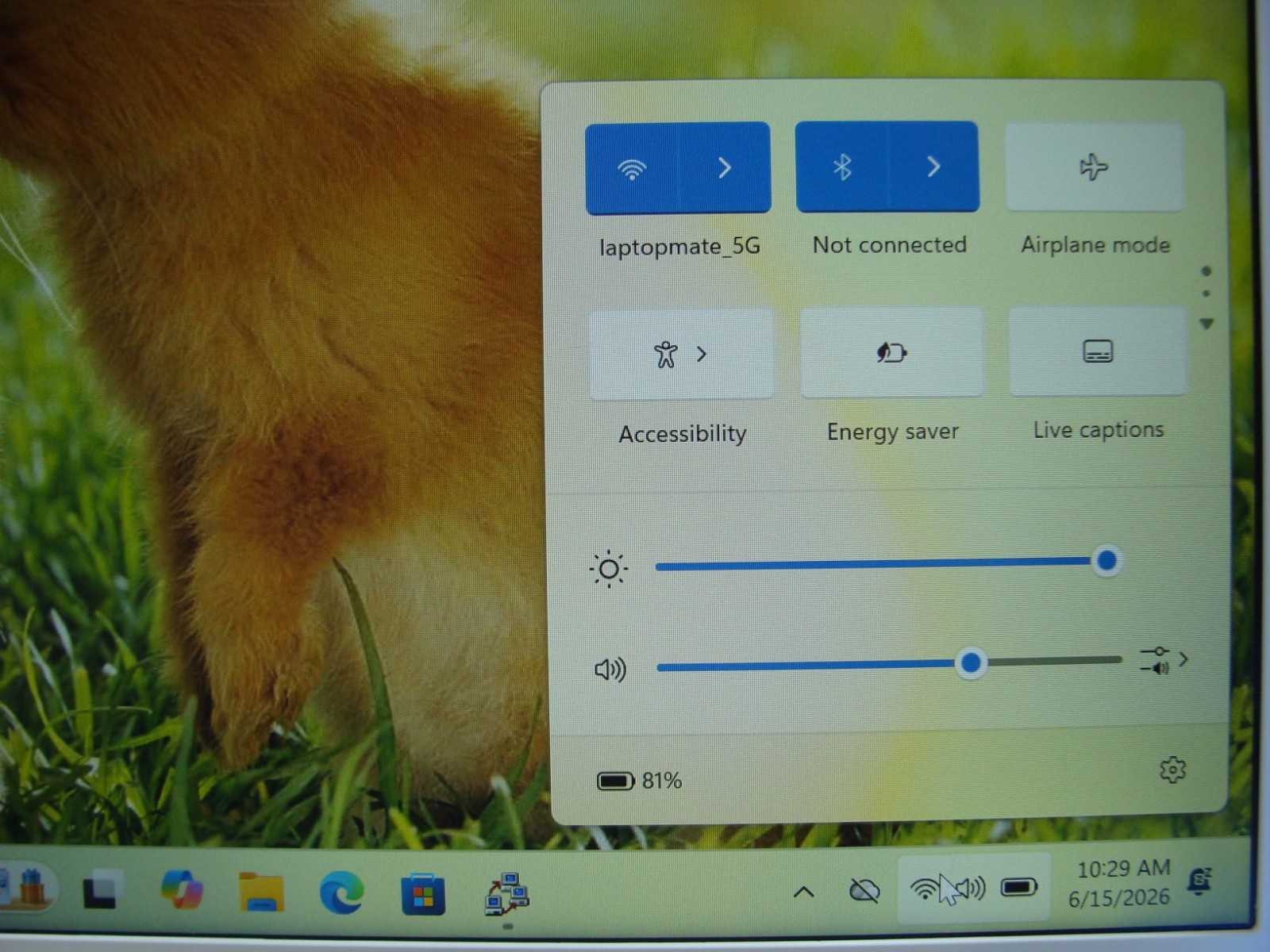Open all settings via gear icon
The width and height of the screenshot is (1270, 952).
pos(1172,770)
